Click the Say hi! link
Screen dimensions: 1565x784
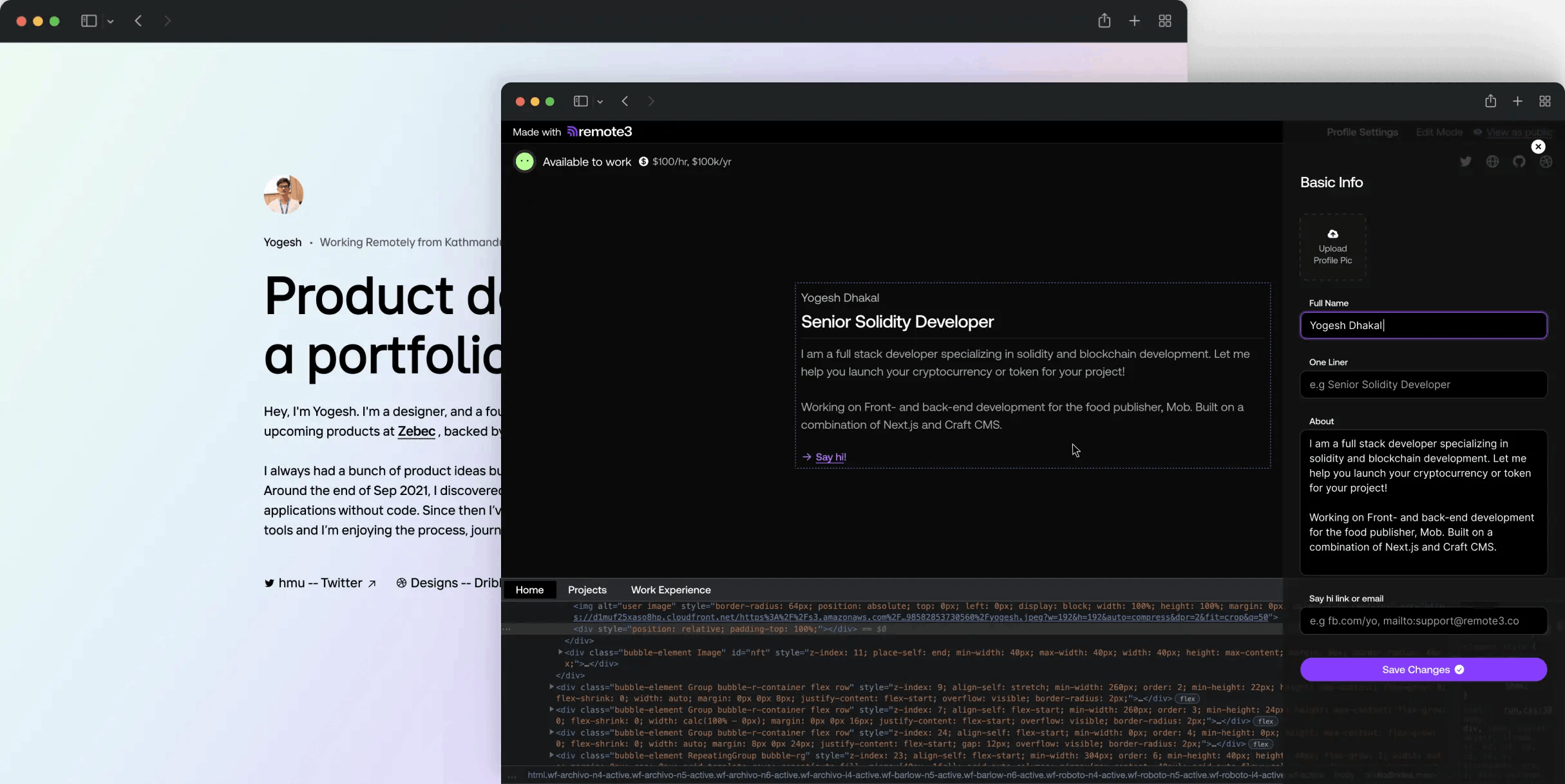(x=830, y=457)
